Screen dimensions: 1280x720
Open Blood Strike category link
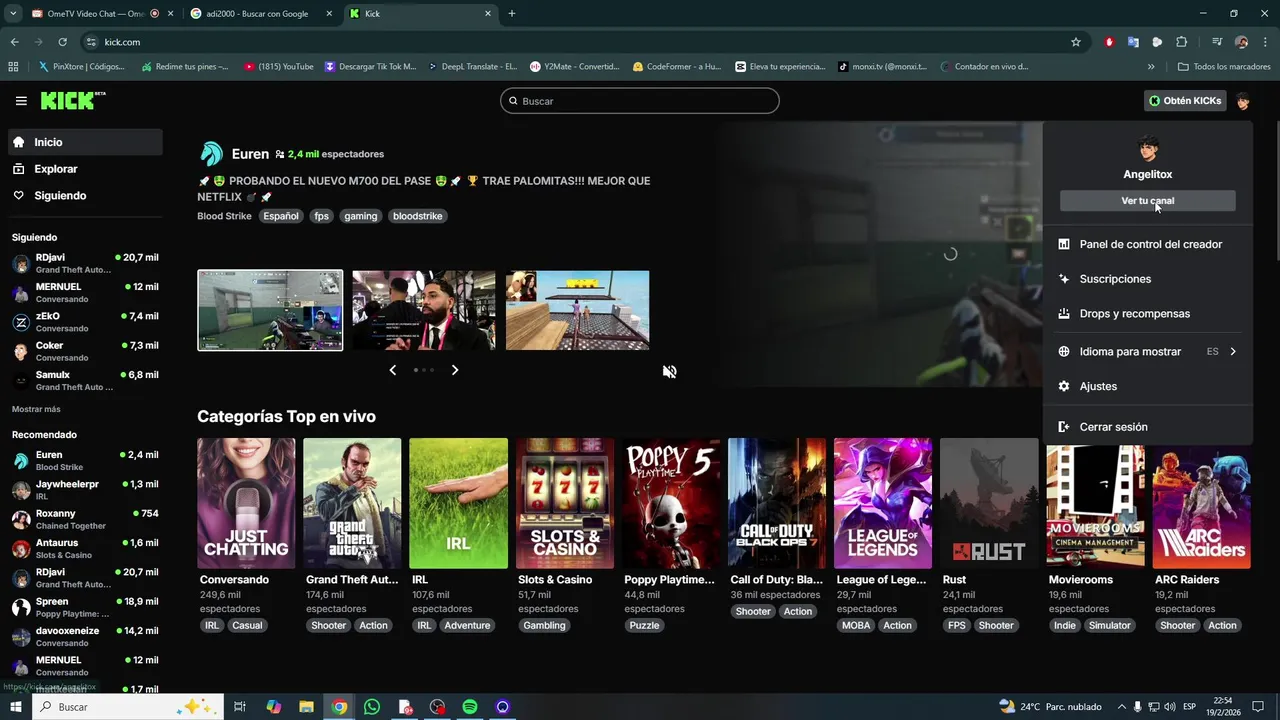coord(224,216)
